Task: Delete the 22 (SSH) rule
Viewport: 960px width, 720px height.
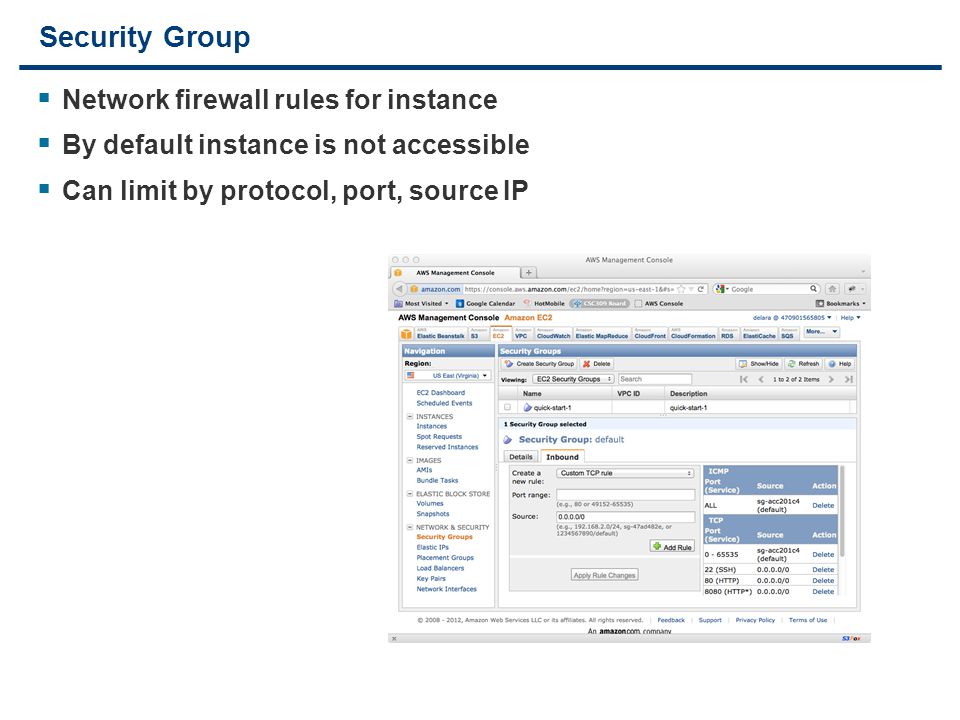Action: pyautogui.click(x=823, y=569)
